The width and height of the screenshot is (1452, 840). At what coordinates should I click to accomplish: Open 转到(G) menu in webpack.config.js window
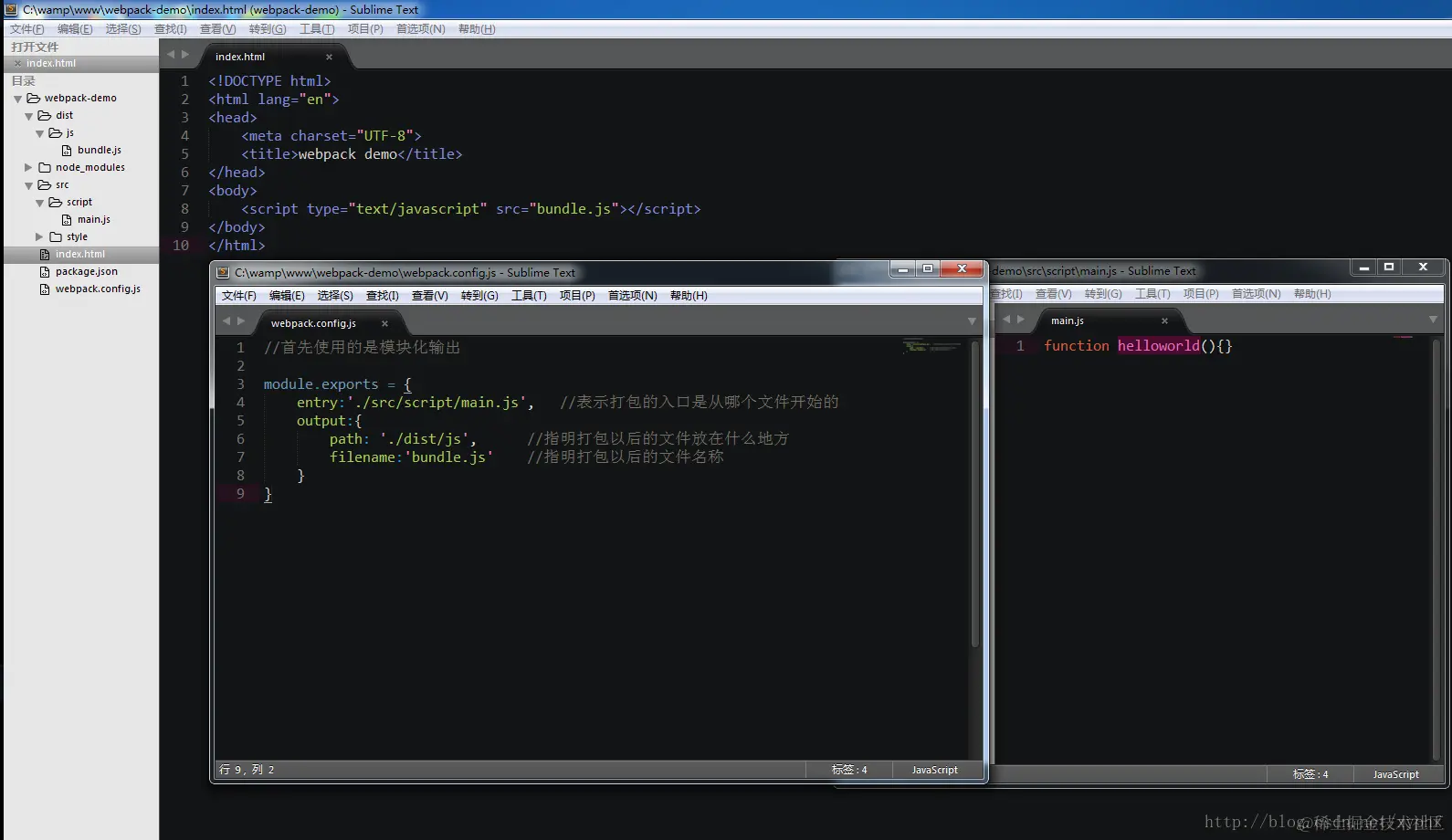point(479,296)
